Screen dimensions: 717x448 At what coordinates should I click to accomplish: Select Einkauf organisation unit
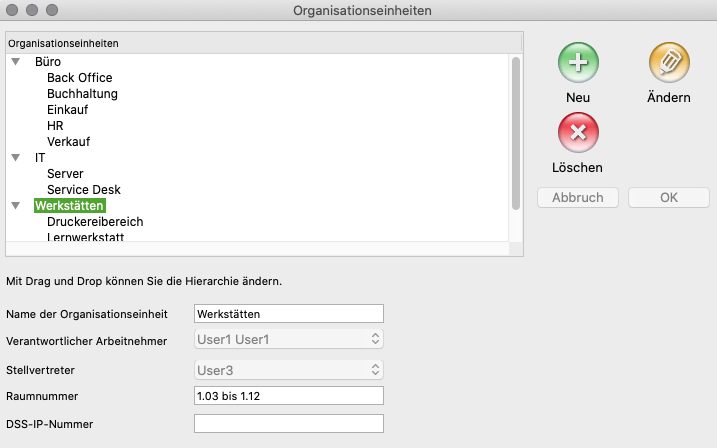point(67,110)
